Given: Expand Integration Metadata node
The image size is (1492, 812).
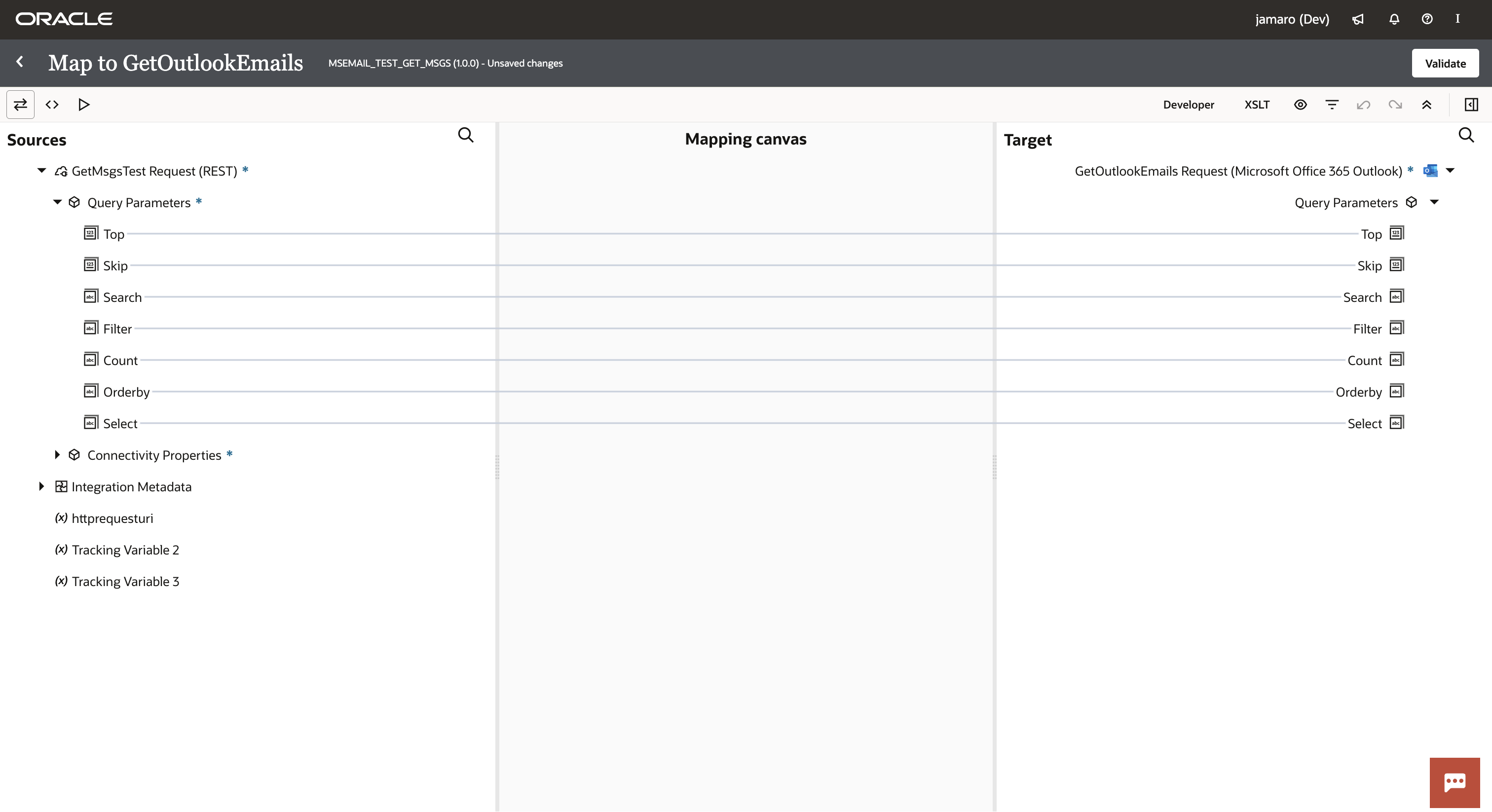Looking at the screenshot, I should 42,486.
